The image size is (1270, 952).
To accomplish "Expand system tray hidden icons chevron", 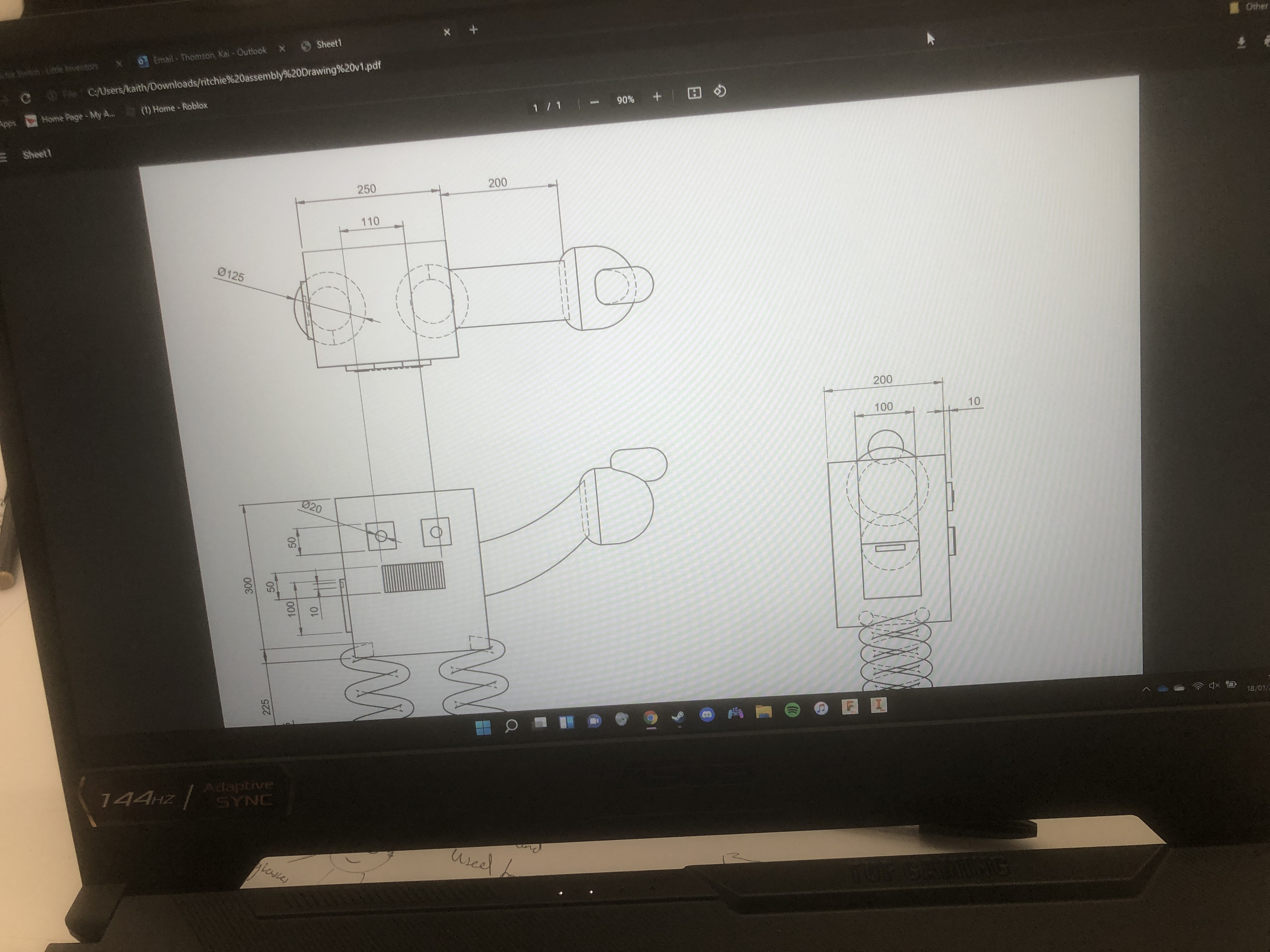I will click(x=1146, y=689).
